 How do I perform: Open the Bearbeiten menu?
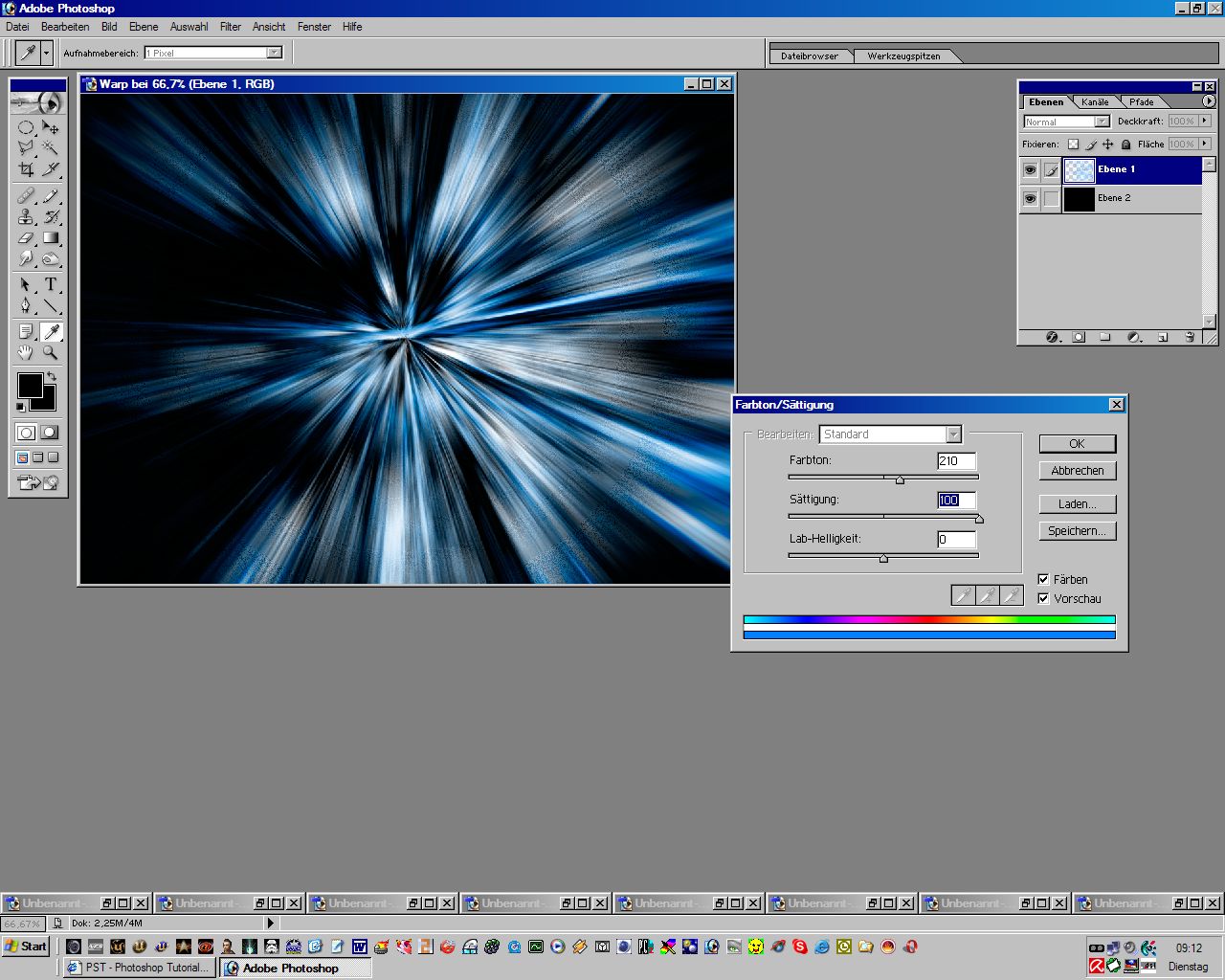click(x=65, y=27)
